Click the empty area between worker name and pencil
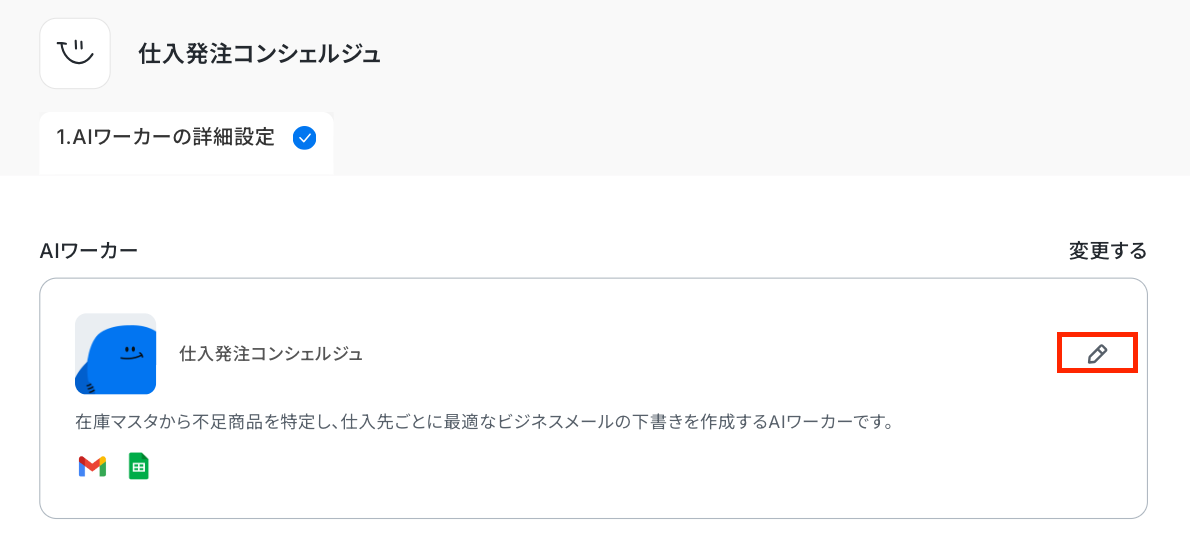 721,354
